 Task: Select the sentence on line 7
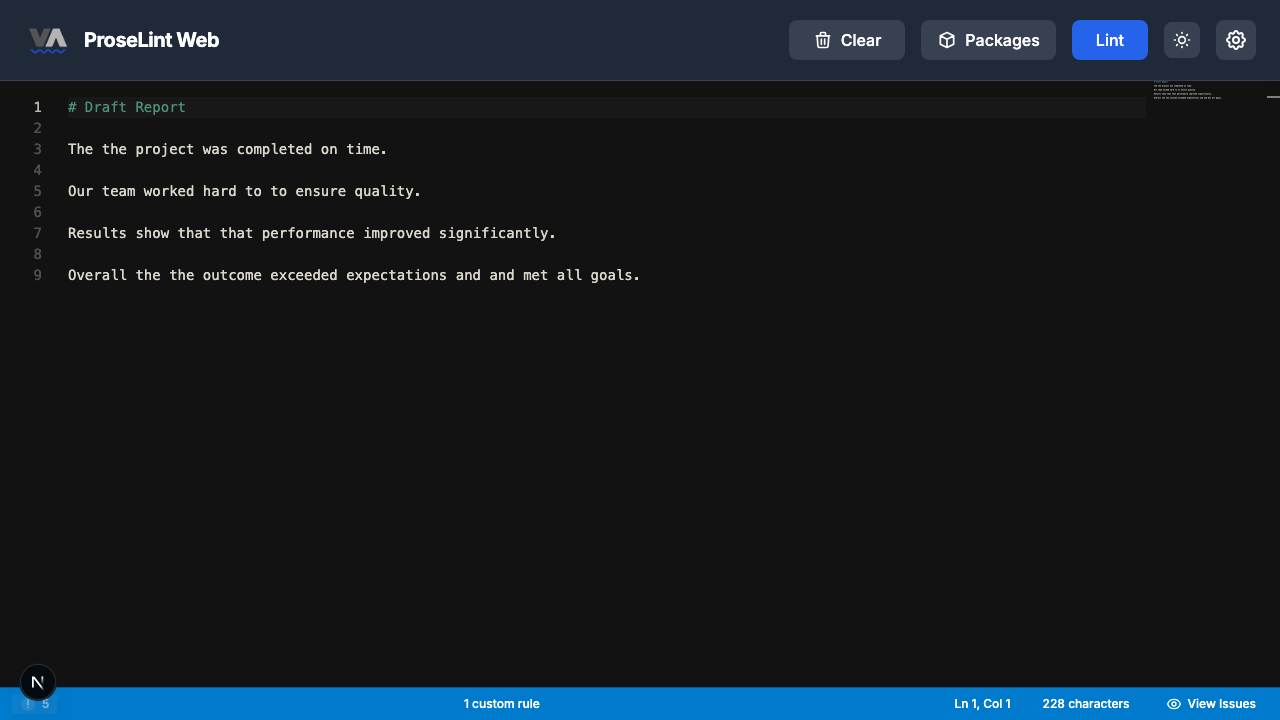coord(311,233)
